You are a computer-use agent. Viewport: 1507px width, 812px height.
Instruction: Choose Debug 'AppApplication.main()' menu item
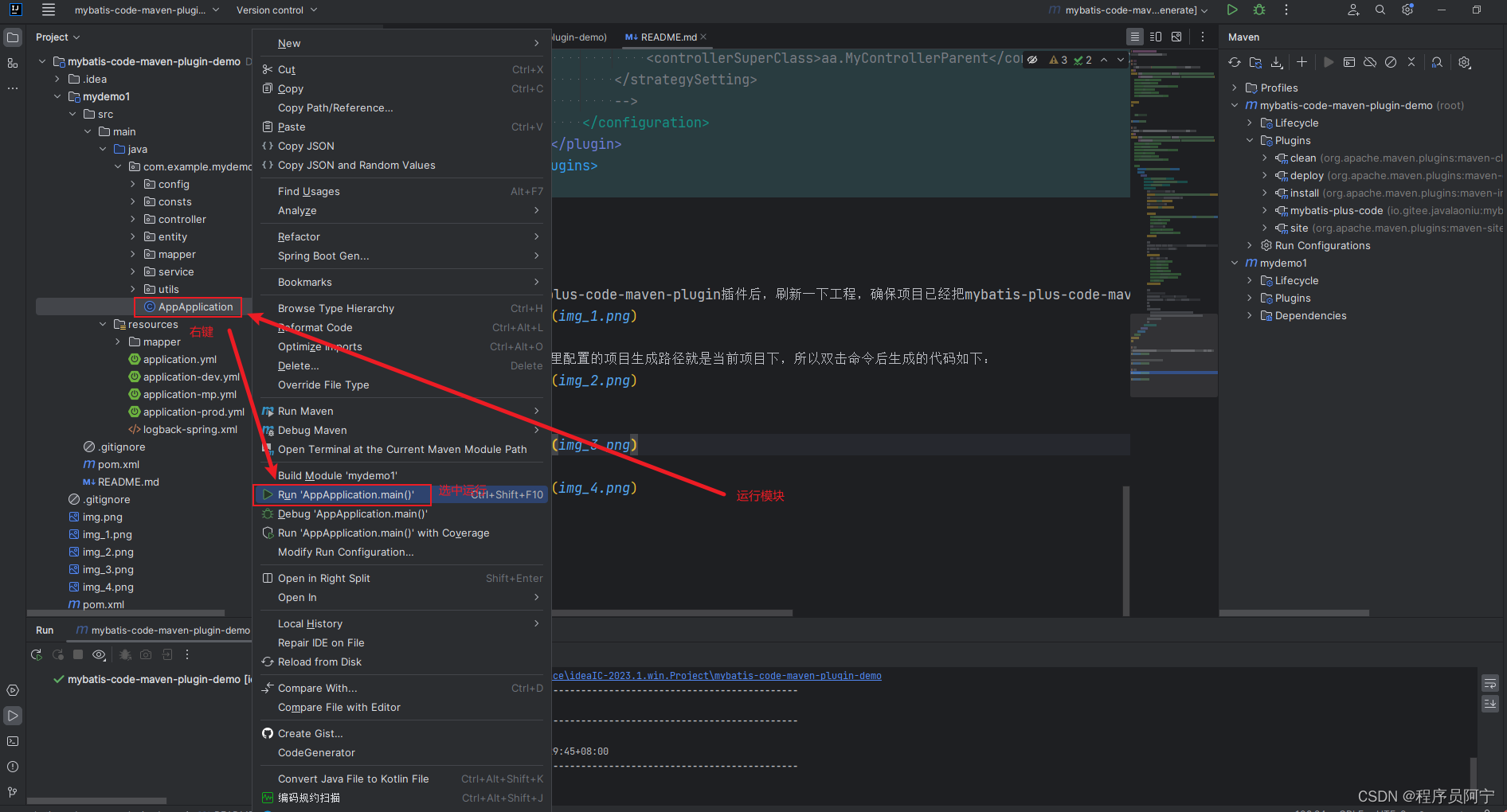point(402,513)
